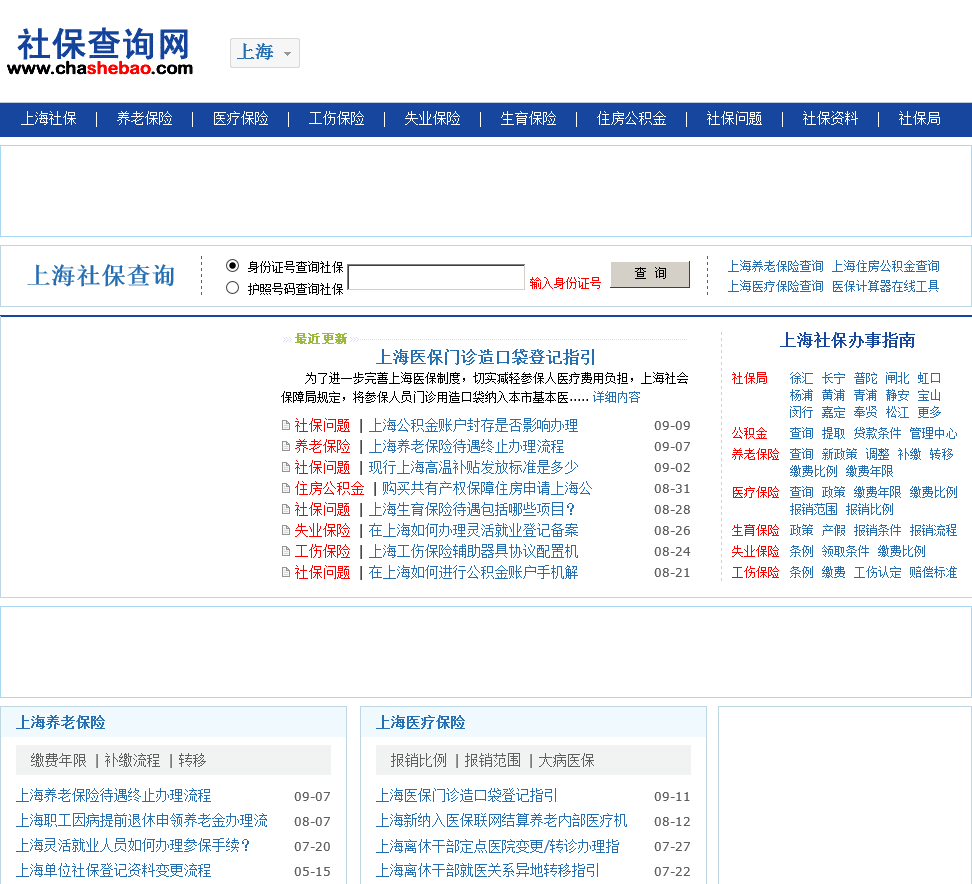Select 闸北 district link
This screenshot has width=972, height=884.
[x=897, y=378]
